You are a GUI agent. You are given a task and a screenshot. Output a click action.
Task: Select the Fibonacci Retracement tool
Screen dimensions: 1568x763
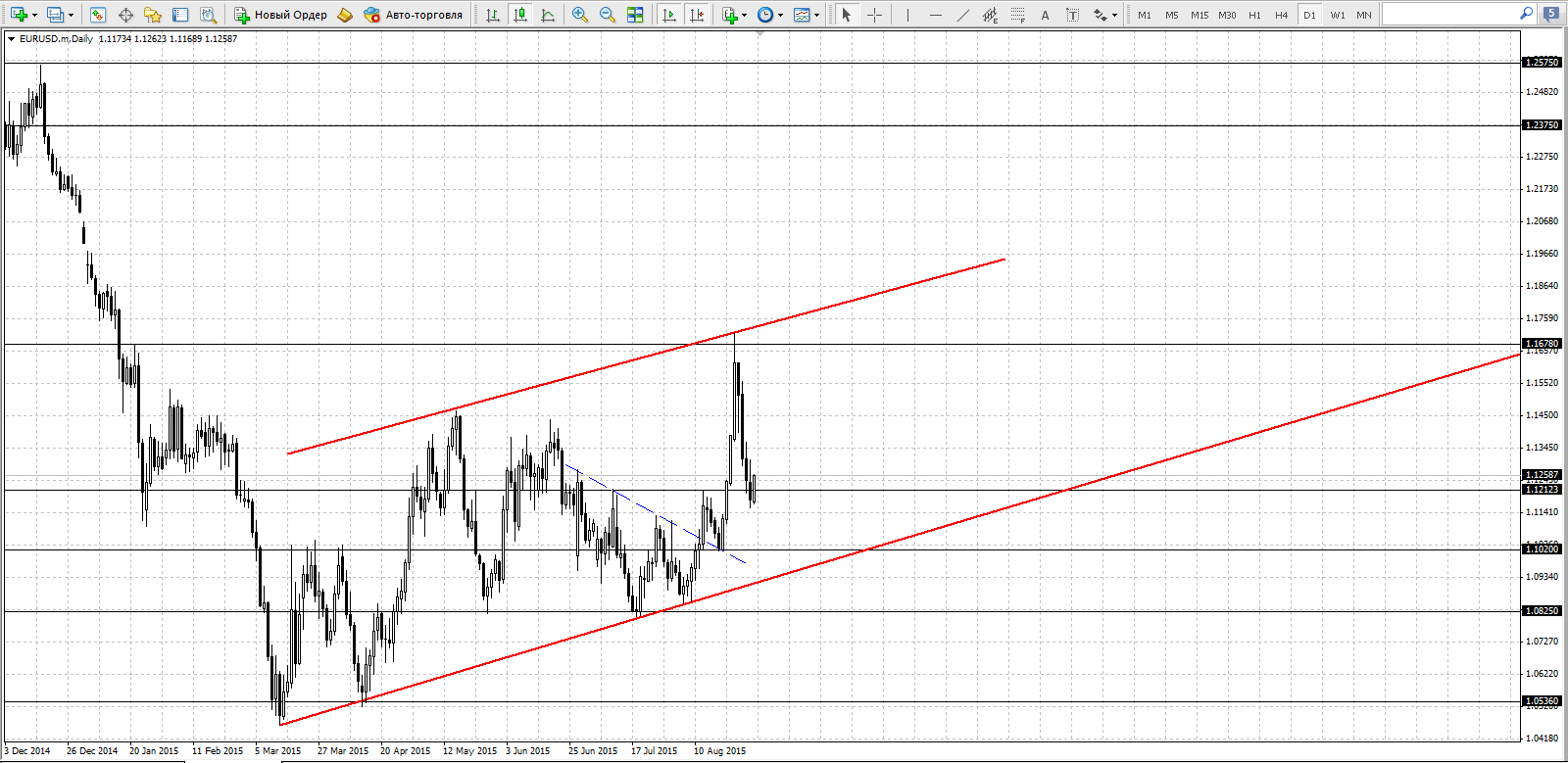[x=1018, y=15]
